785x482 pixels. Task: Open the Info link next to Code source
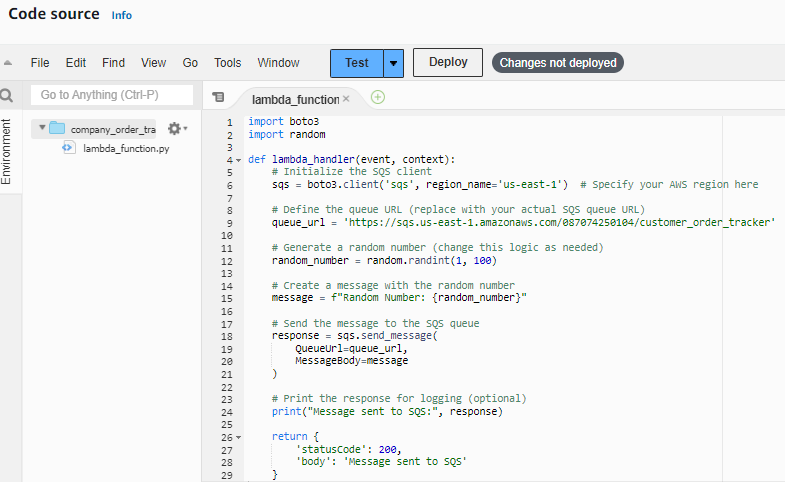122,16
